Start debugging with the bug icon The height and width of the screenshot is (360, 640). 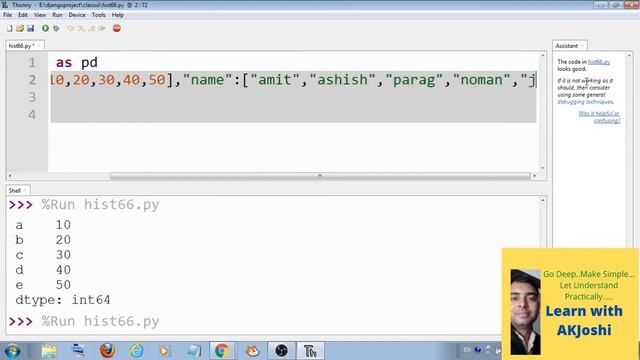click(x=56, y=29)
